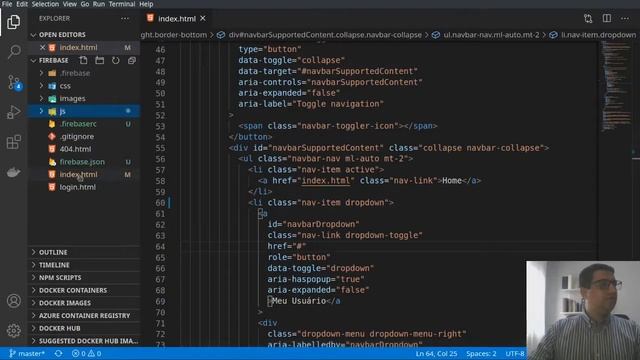Click the open changes icon in editor toolbar

588,18
